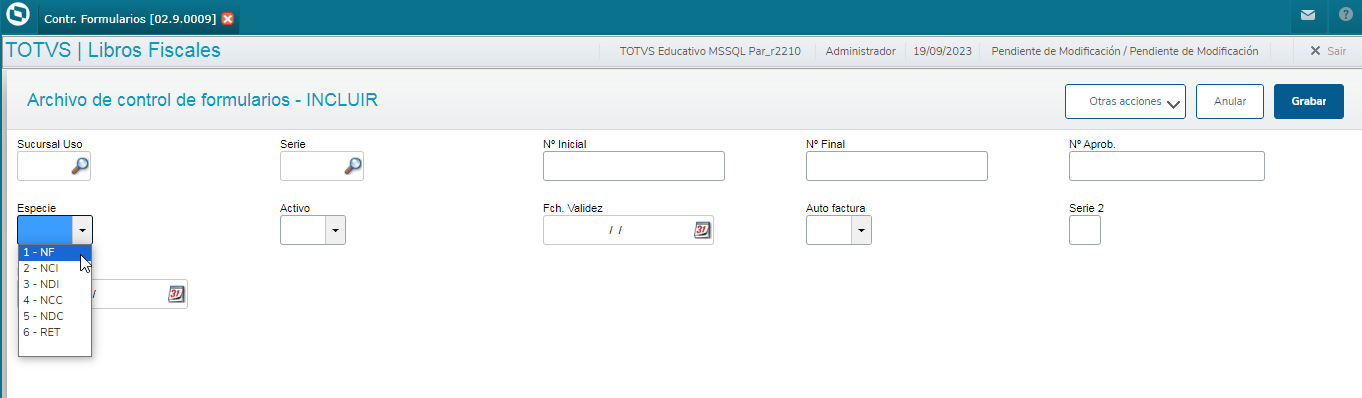Screen dimensions: 1362x398
Task: Focus the Nº Inicial input field
Action: (x=634, y=167)
